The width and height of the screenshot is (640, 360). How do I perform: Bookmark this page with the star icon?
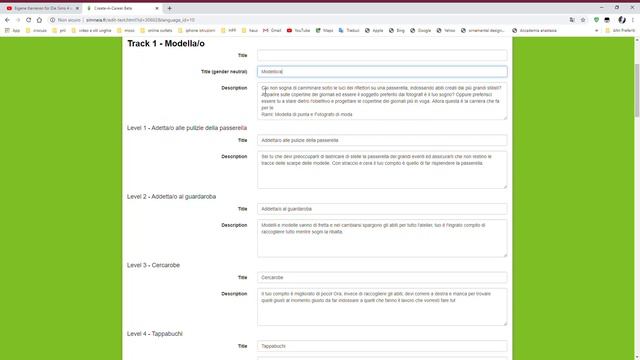(583, 20)
